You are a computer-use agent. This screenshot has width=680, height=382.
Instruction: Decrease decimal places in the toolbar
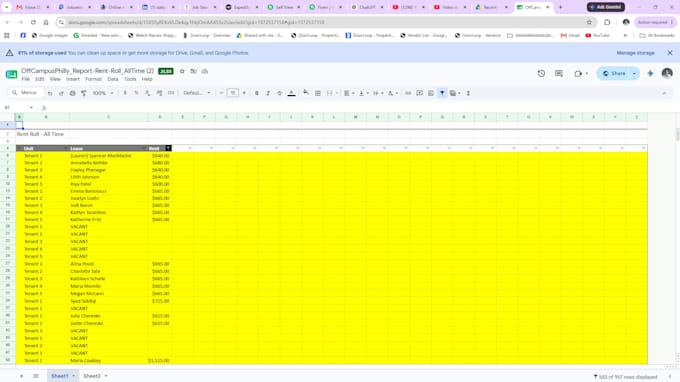147,93
